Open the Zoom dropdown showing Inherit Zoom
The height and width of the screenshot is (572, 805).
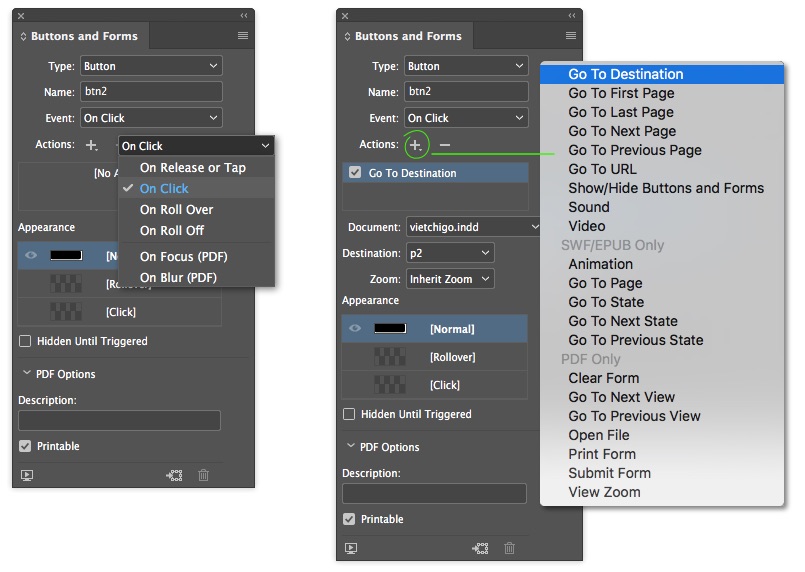pyautogui.click(x=450, y=279)
